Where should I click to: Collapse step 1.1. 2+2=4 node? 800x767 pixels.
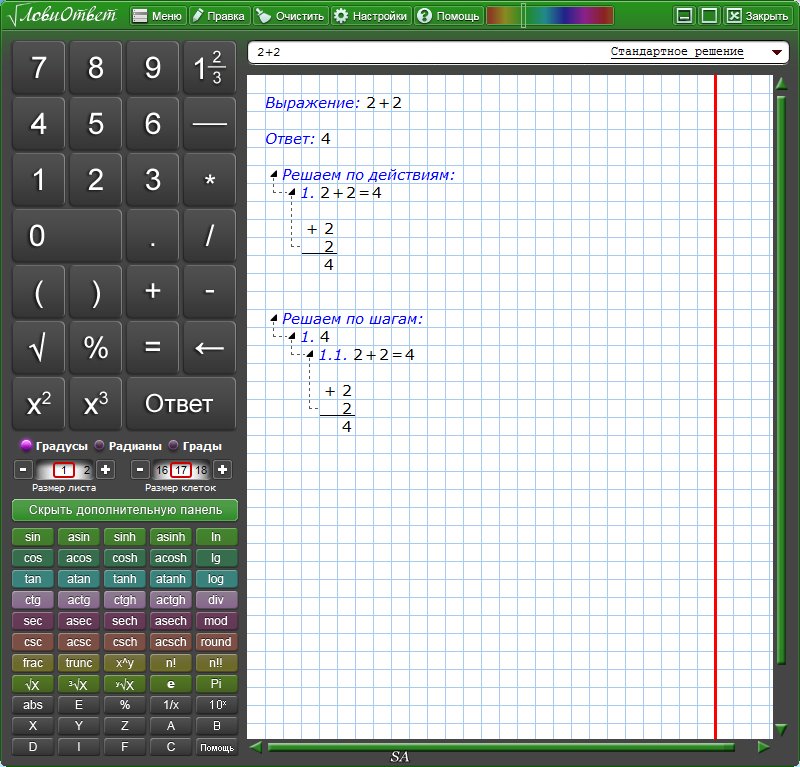pyautogui.click(x=310, y=354)
